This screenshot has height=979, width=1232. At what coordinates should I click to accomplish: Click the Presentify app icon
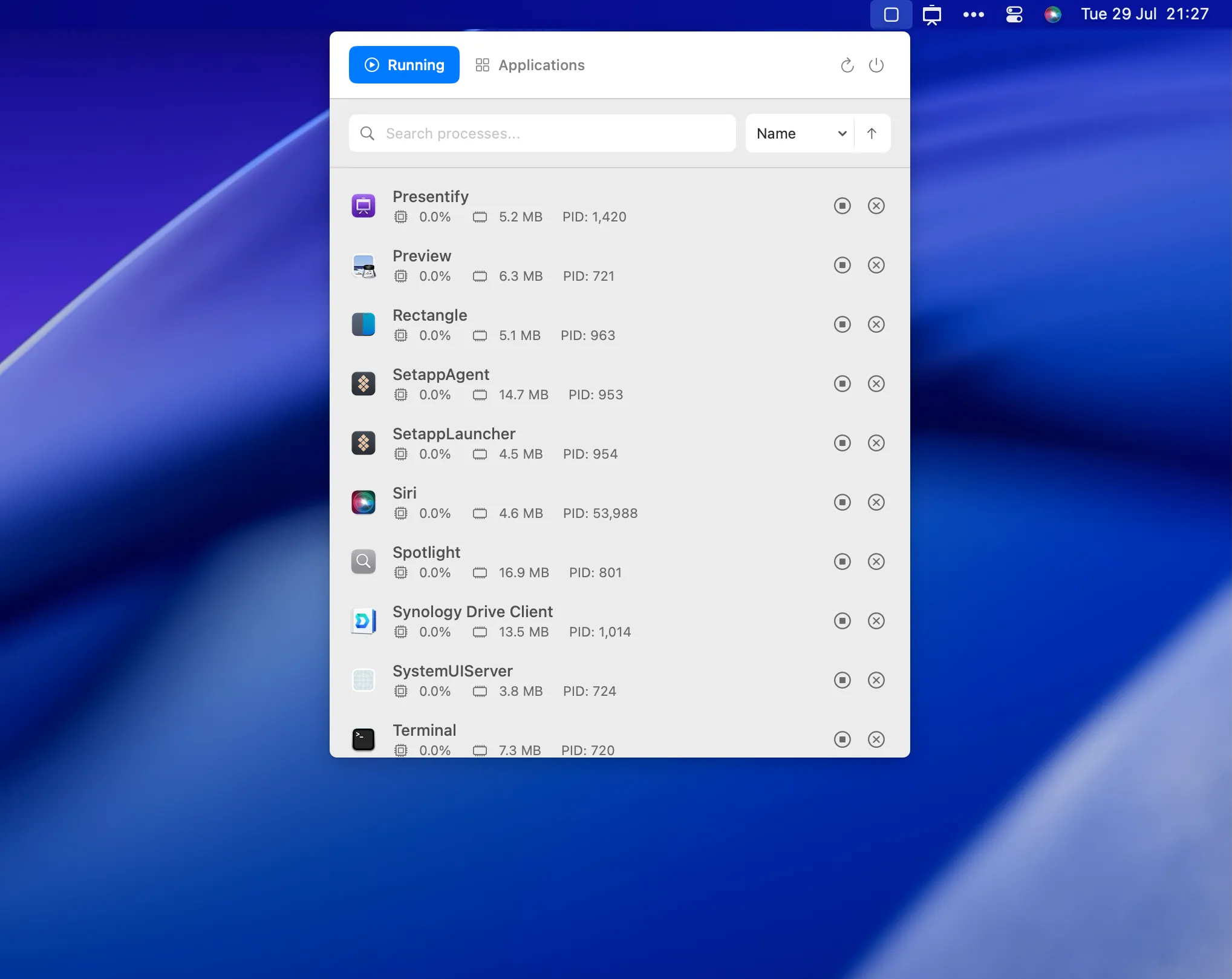pyautogui.click(x=363, y=206)
